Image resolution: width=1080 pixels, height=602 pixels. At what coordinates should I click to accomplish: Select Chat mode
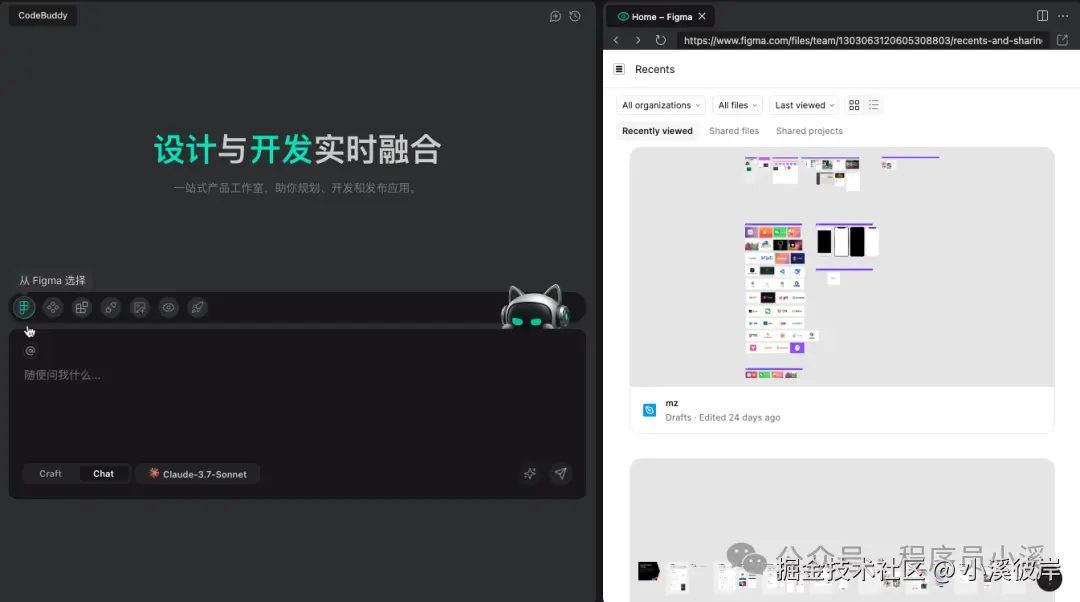(103, 474)
